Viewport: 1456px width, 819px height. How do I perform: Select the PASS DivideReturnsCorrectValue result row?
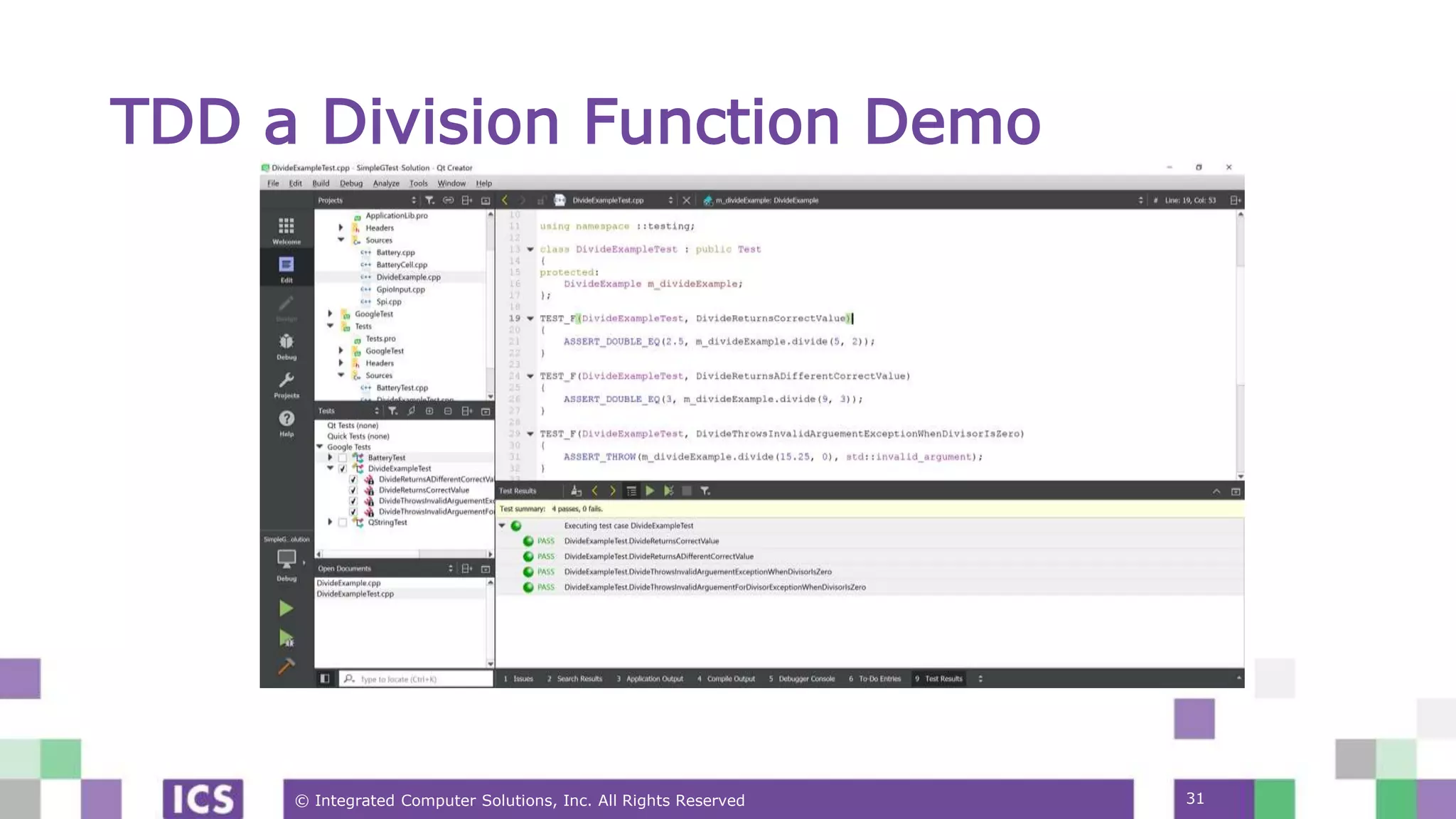click(870, 541)
